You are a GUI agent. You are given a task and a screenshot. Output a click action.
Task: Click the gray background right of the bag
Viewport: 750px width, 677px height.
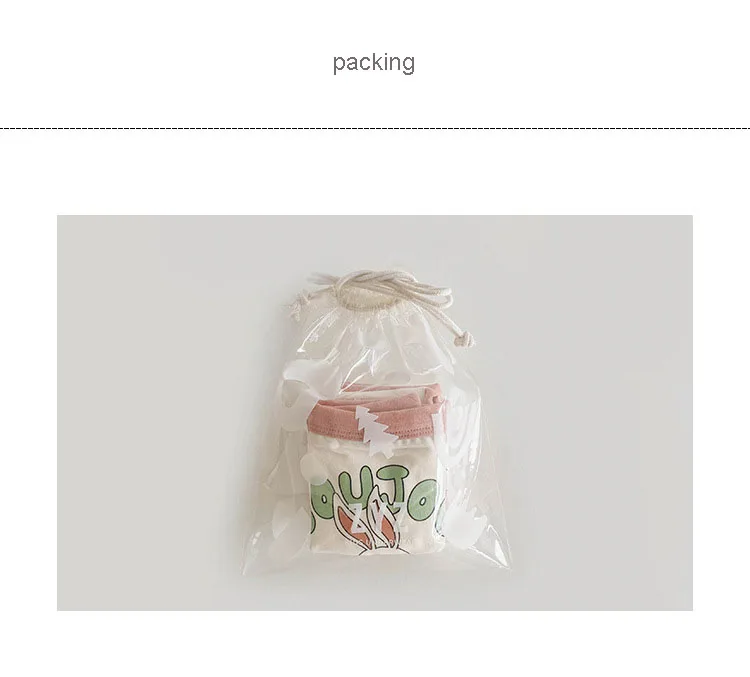tap(598, 412)
